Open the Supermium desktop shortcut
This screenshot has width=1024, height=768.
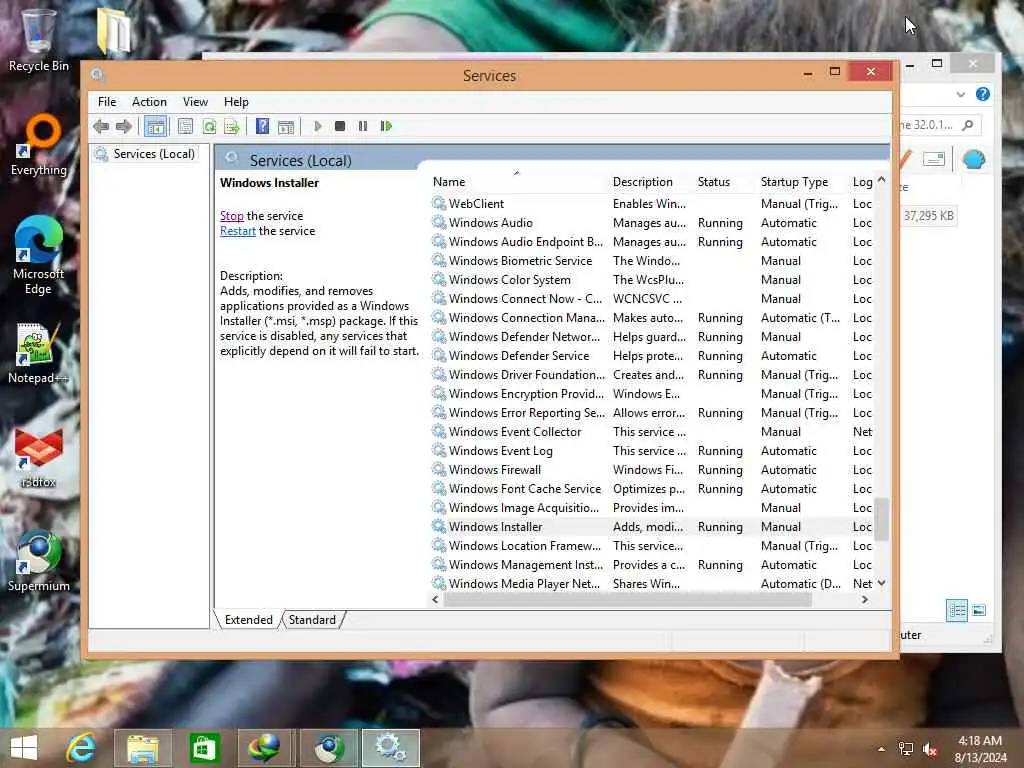(39, 562)
